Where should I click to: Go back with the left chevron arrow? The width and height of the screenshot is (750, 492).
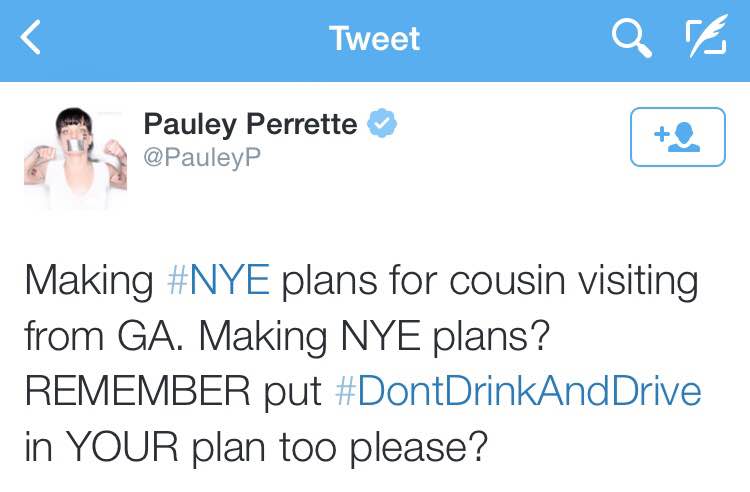click(x=31, y=37)
